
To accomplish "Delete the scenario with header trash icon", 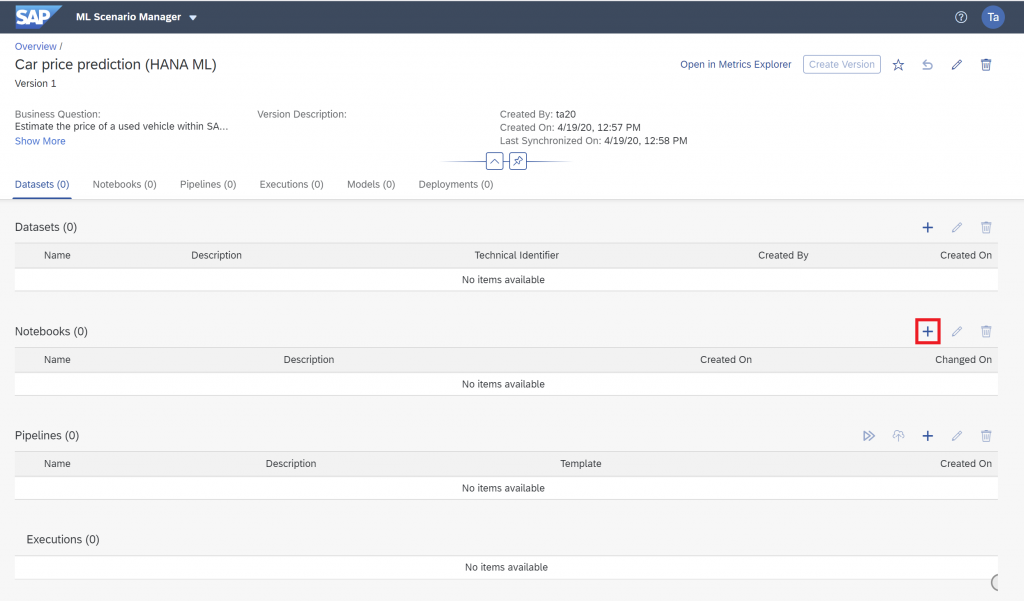I will tap(986, 65).
